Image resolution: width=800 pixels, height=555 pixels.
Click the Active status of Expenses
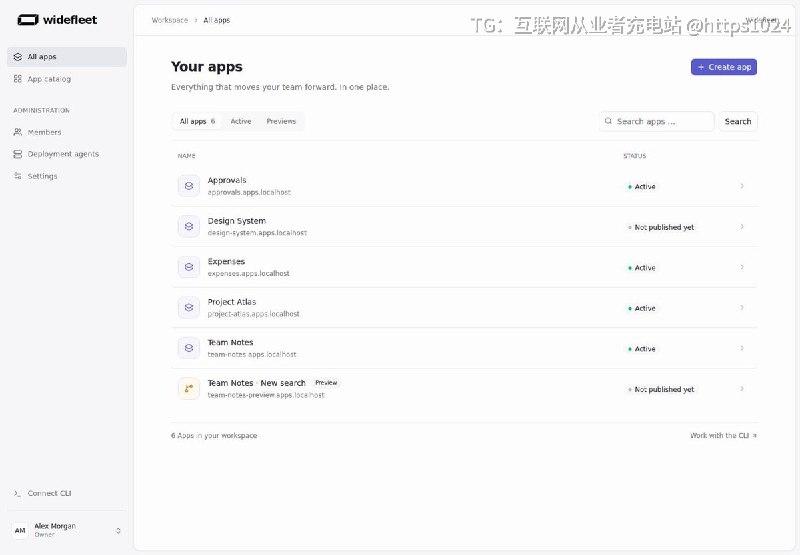641,267
